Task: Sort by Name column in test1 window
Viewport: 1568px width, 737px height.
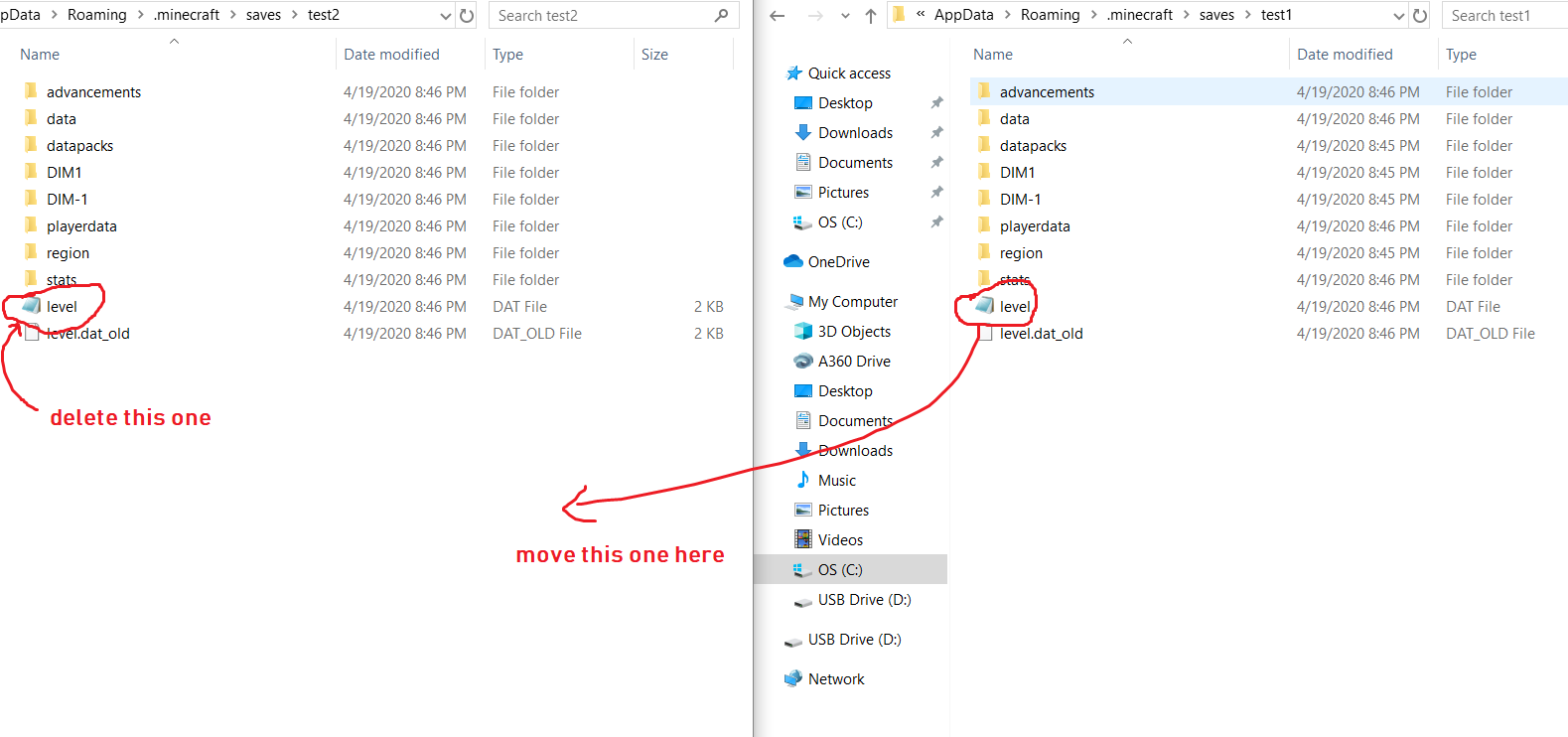Action: 993,54
